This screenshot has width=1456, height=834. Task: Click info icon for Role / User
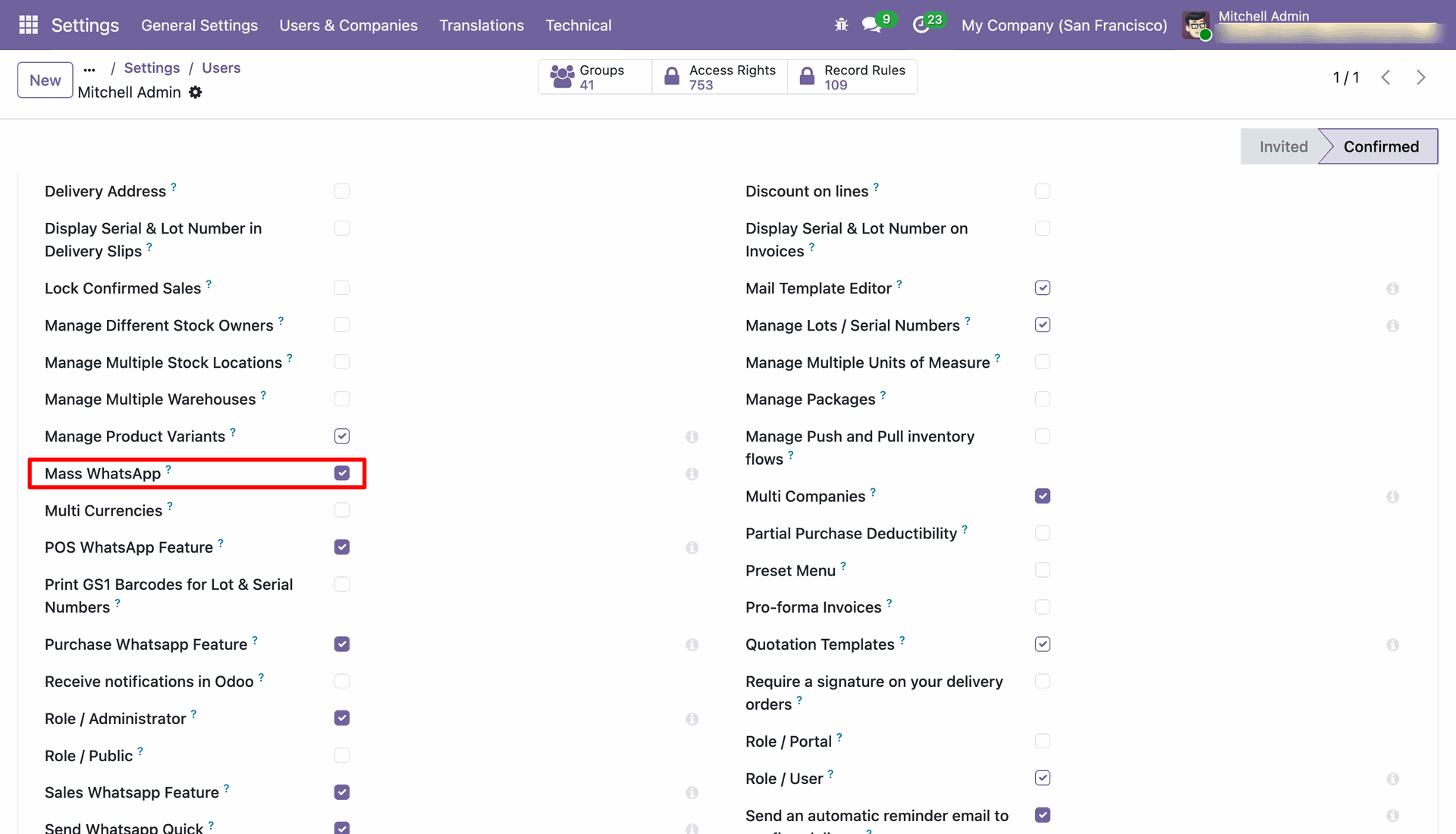[1392, 779]
